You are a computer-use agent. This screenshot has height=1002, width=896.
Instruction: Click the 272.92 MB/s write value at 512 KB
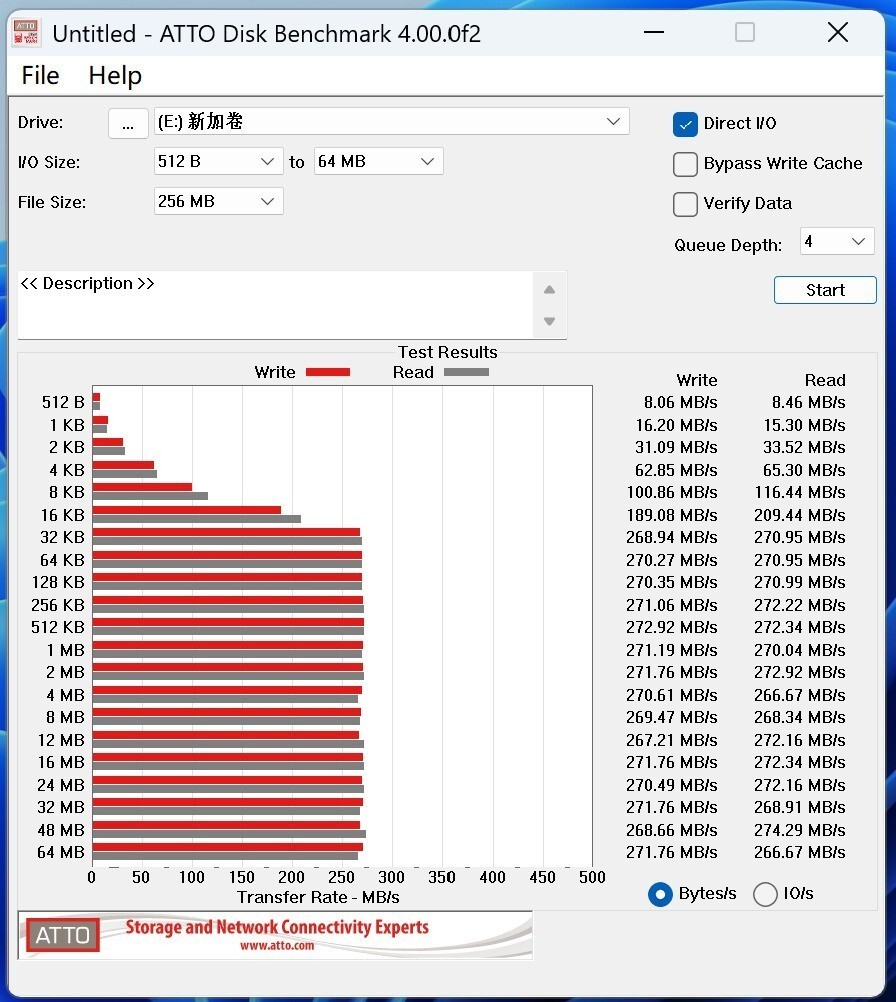click(672, 628)
